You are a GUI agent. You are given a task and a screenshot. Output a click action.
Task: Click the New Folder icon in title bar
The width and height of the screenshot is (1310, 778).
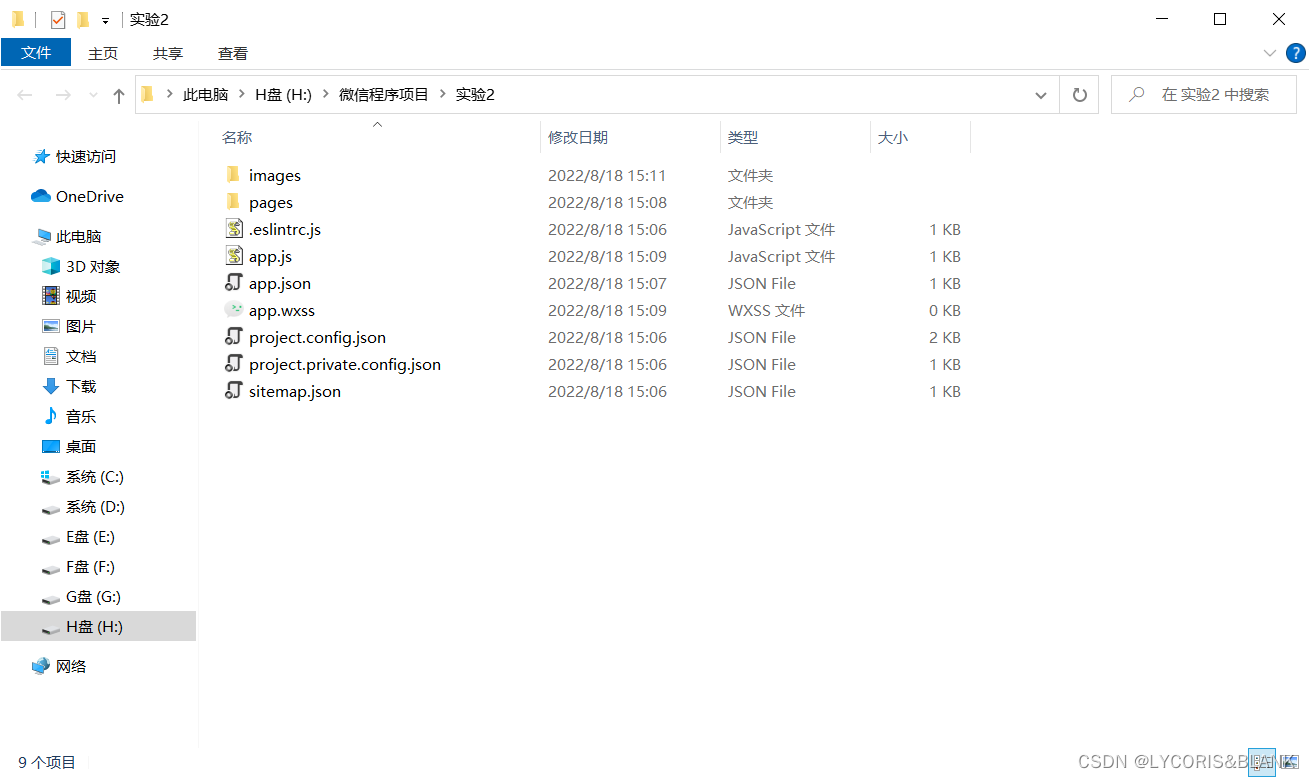pyautogui.click(x=83, y=19)
